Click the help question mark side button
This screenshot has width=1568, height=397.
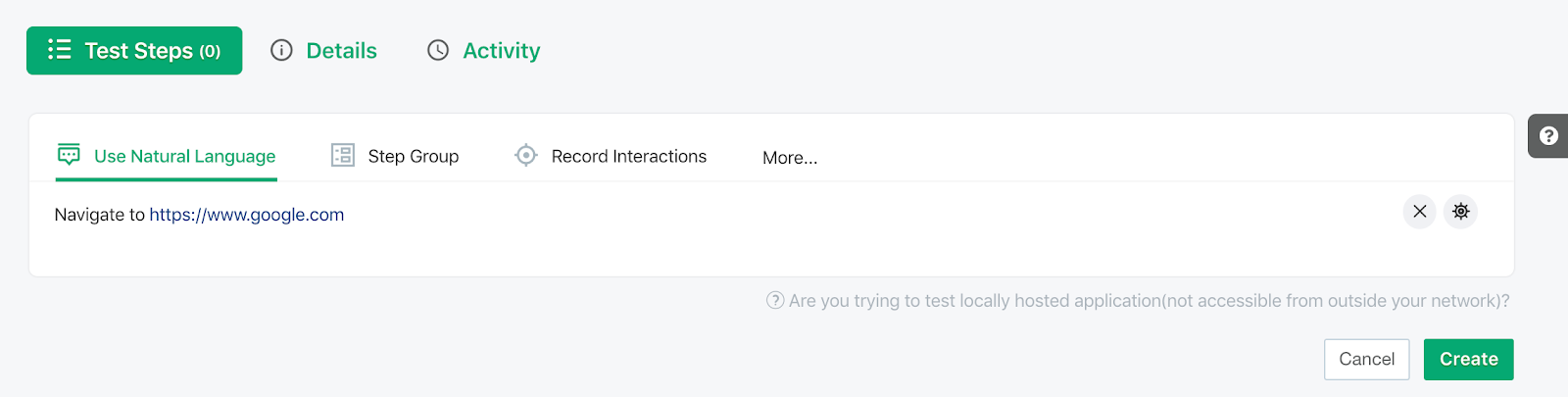1548,136
